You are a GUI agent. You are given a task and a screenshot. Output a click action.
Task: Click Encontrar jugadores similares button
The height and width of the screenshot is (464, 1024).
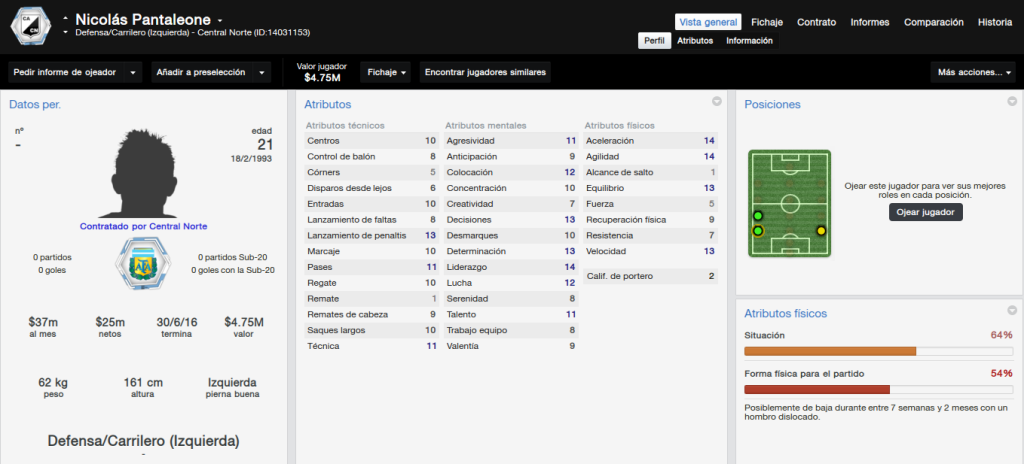pyautogui.click(x=485, y=73)
